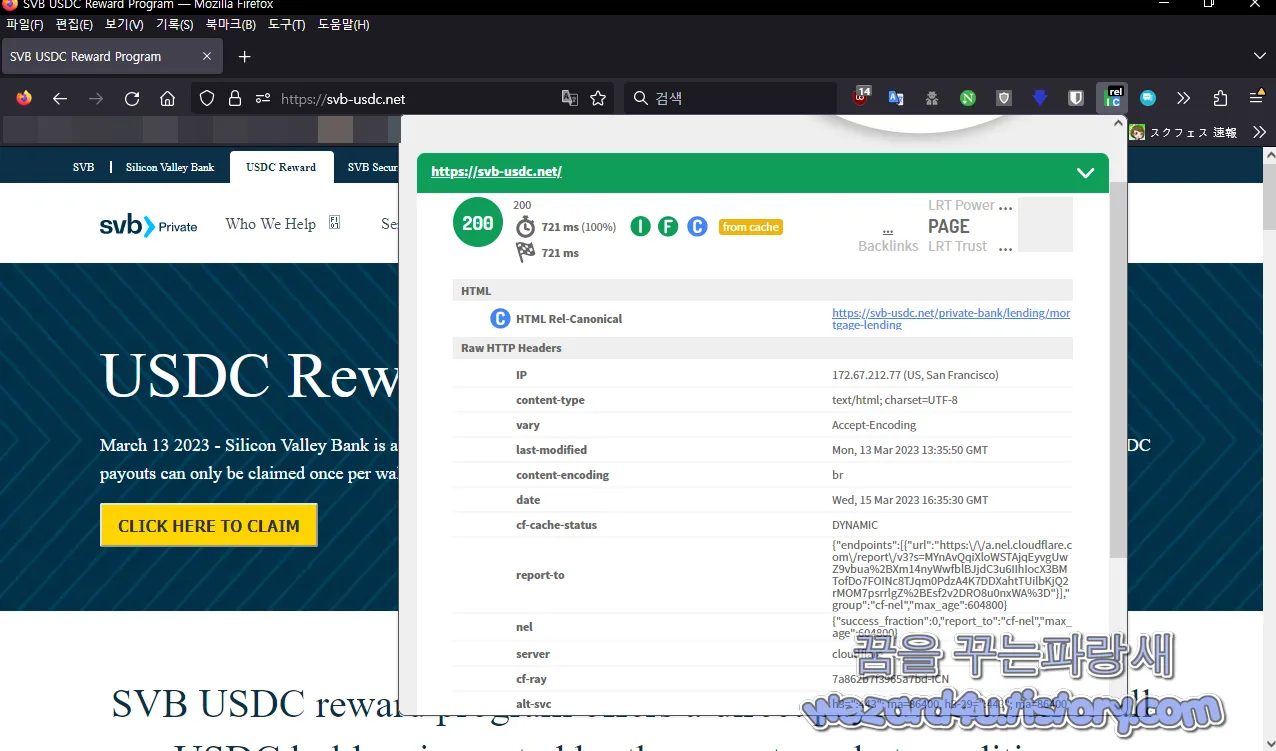List all tabs dropdown arrow
The width and height of the screenshot is (1276, 751).
click(x=1259, y=56)
